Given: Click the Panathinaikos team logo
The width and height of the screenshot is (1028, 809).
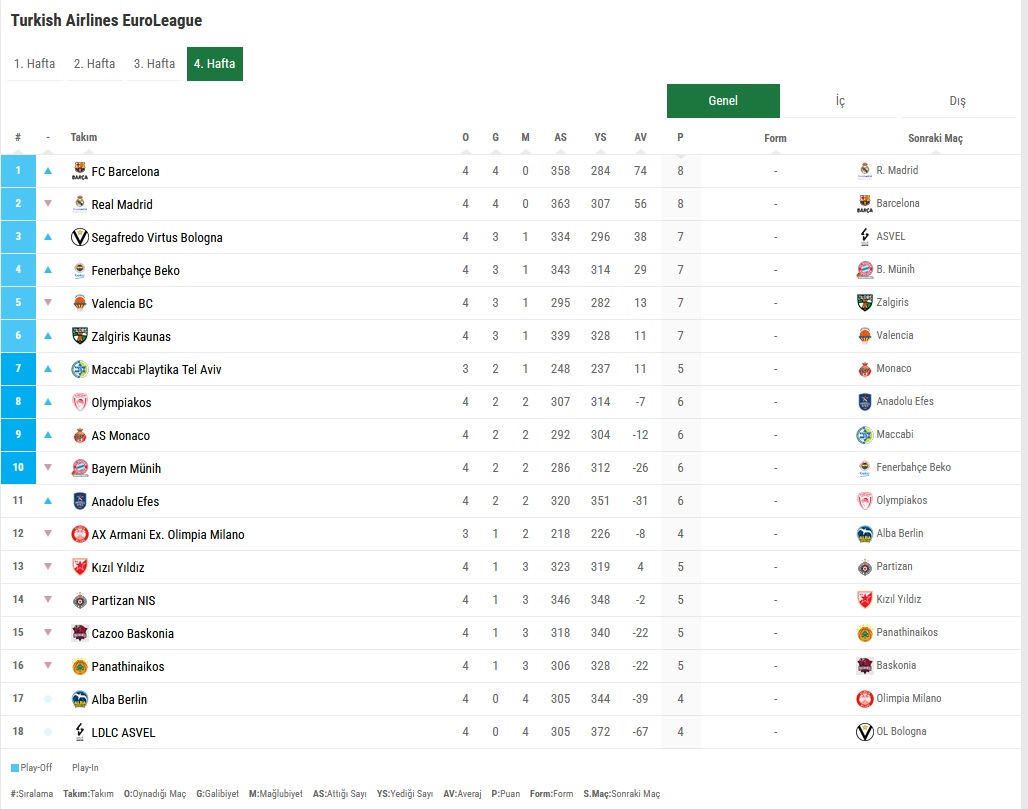Looking at the screenshot, I should coord(80,666).
